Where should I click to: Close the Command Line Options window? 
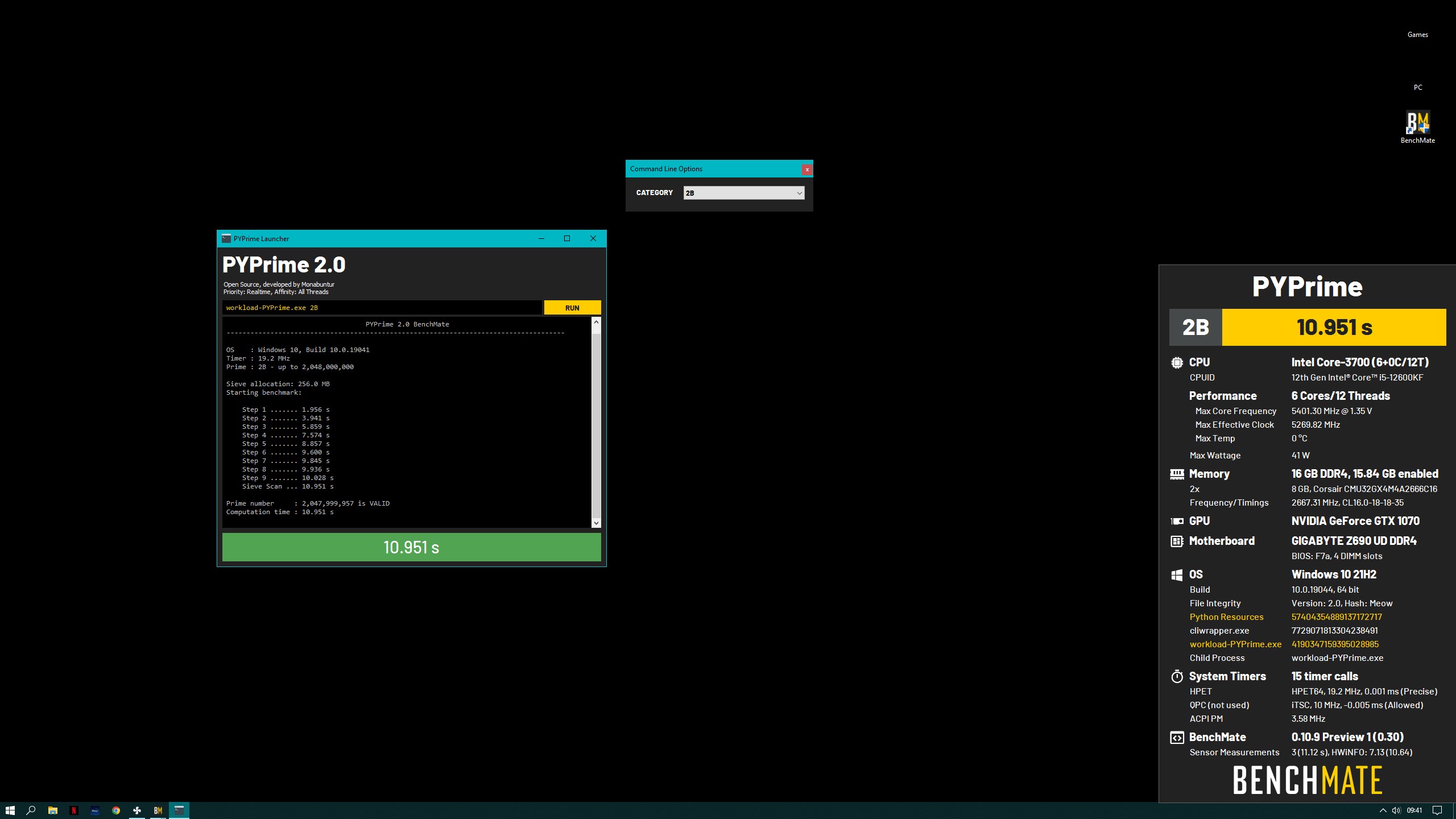click(806, 169)
